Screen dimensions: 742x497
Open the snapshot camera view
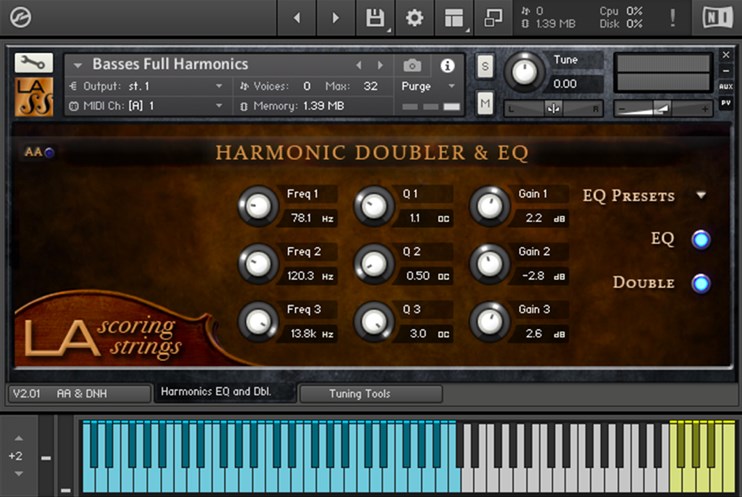pos(412,65)
